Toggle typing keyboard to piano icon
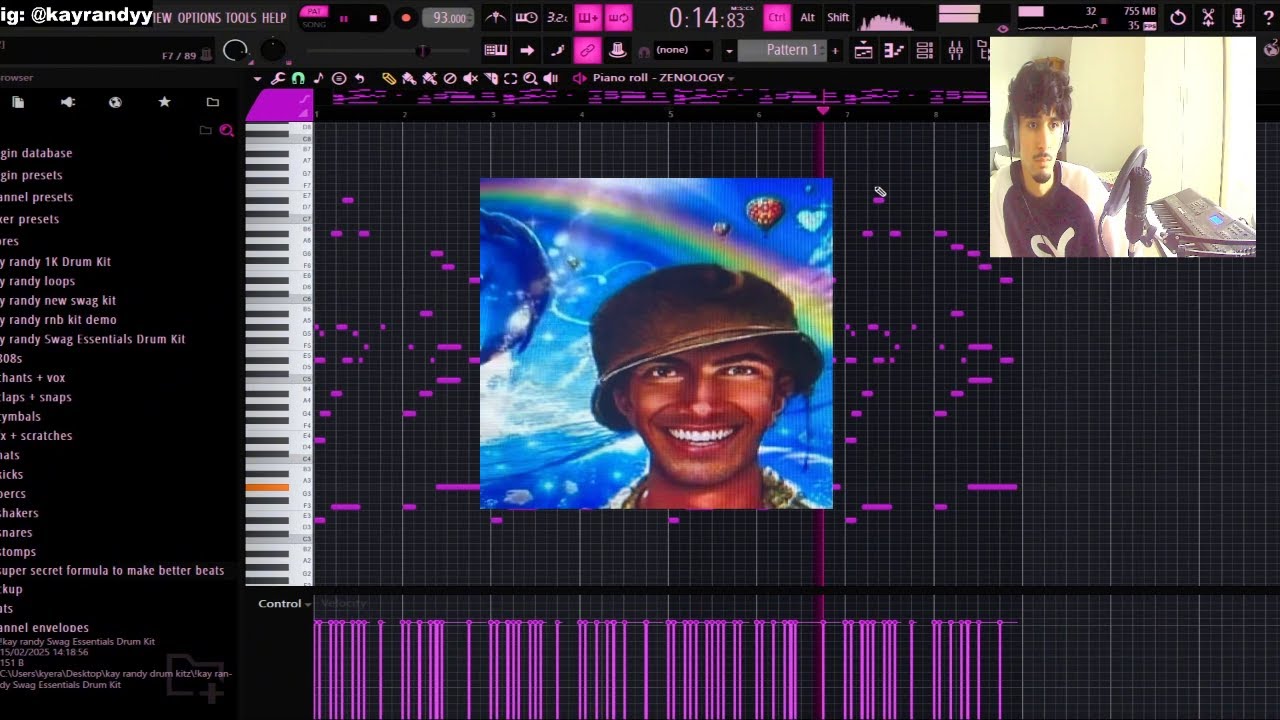This screenshot has width=1280, height=720. (496, 50)
